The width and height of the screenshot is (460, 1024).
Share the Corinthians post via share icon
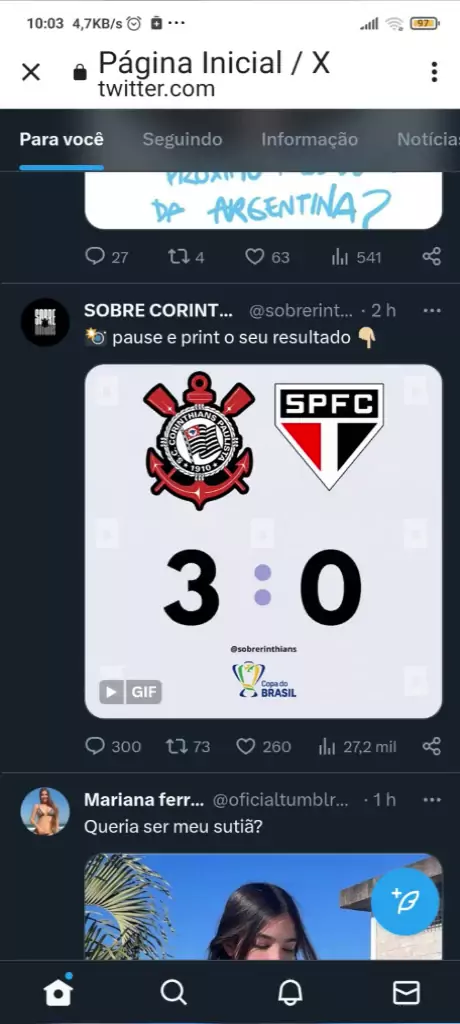pyautogui.click(x=432, y=746)
